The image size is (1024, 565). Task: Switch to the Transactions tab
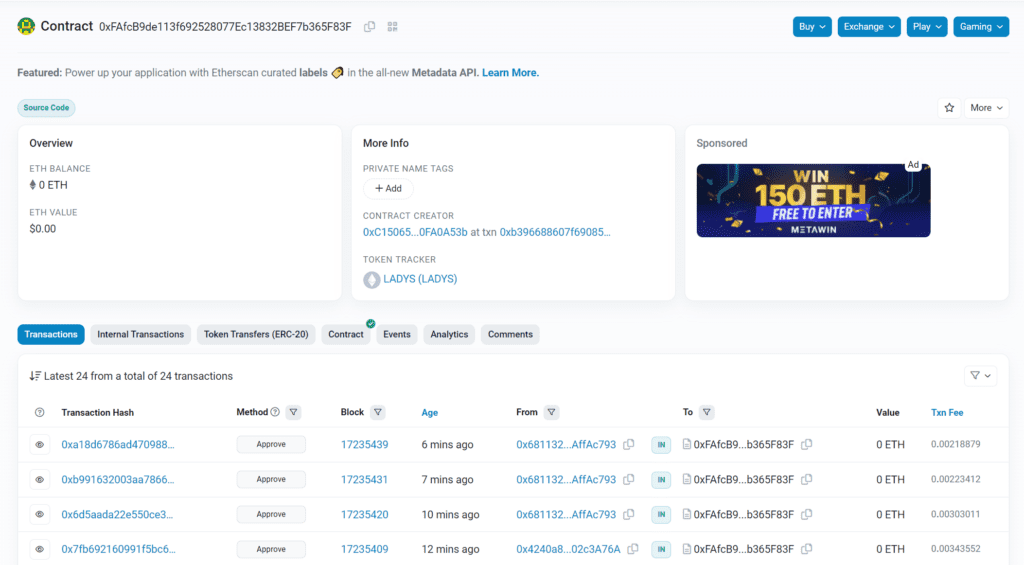[x=51, y=334]
